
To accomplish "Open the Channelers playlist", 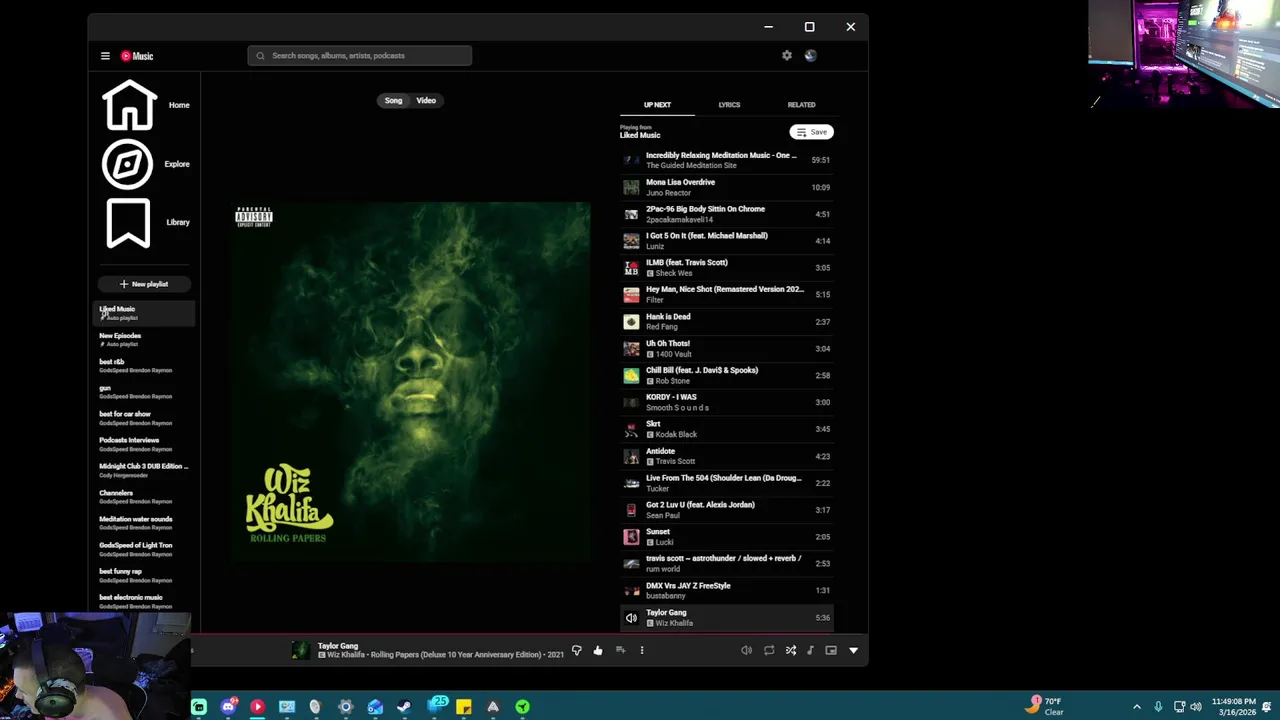I will click(x=146, y=496).
